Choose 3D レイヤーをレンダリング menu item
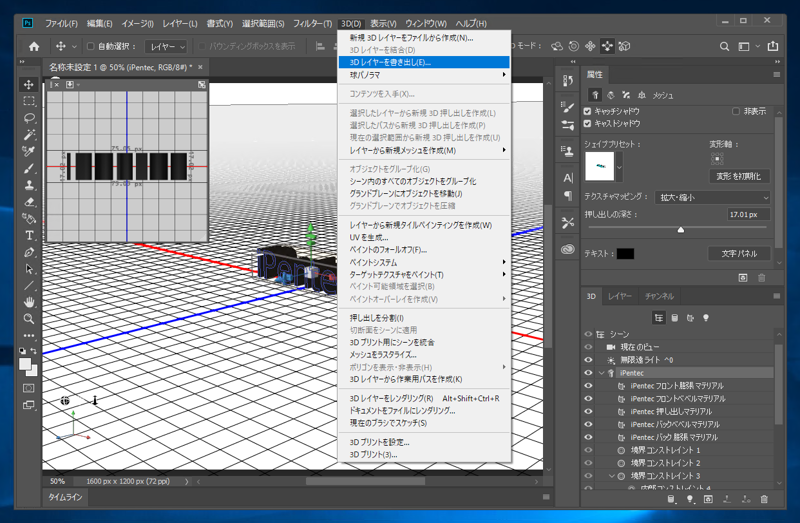 click(x=424, y=398)
